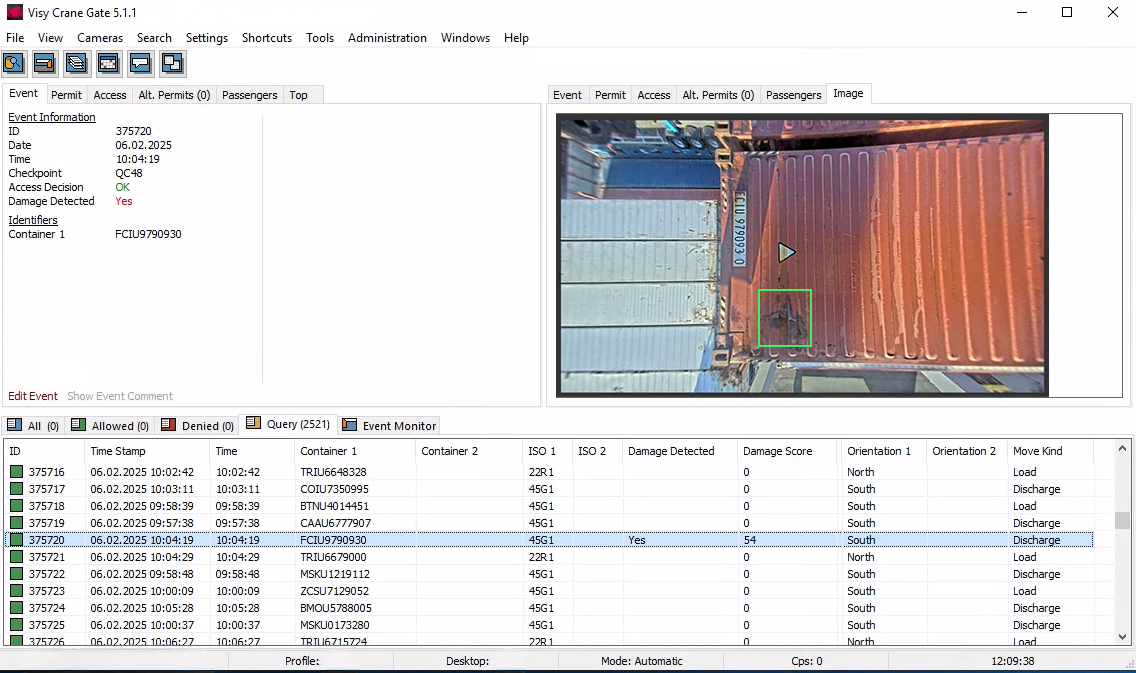
Task: Select row with container TRIU6679000
Action: tap(333, 557)
